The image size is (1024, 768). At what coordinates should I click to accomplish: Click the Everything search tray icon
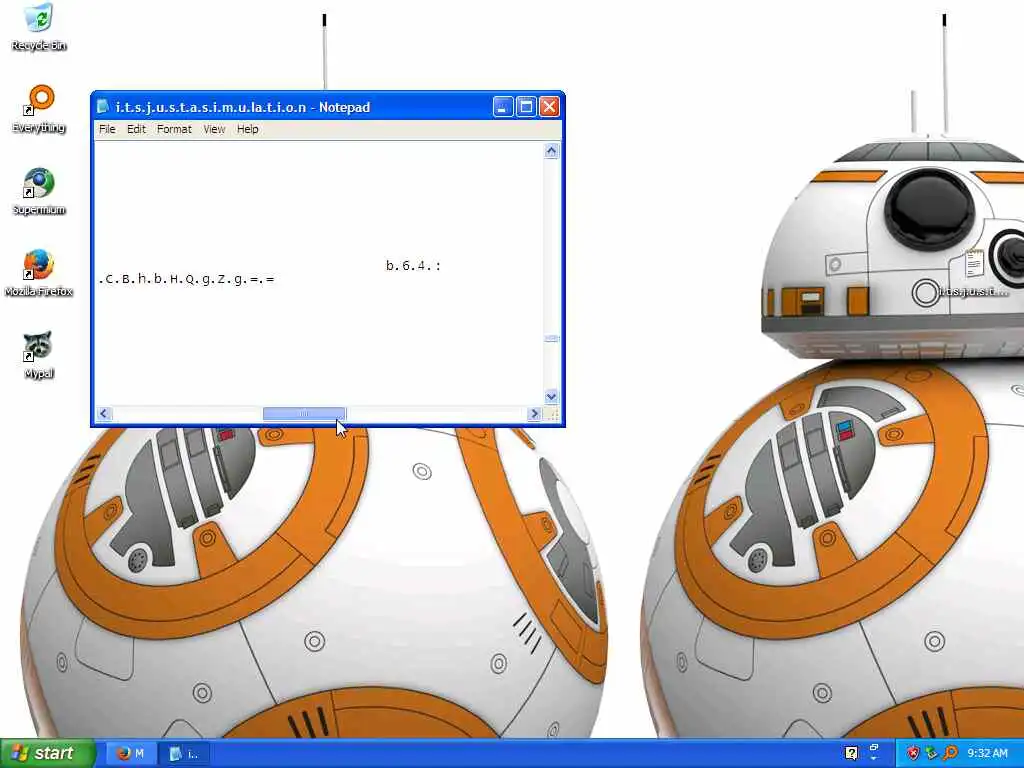[950, 753]
